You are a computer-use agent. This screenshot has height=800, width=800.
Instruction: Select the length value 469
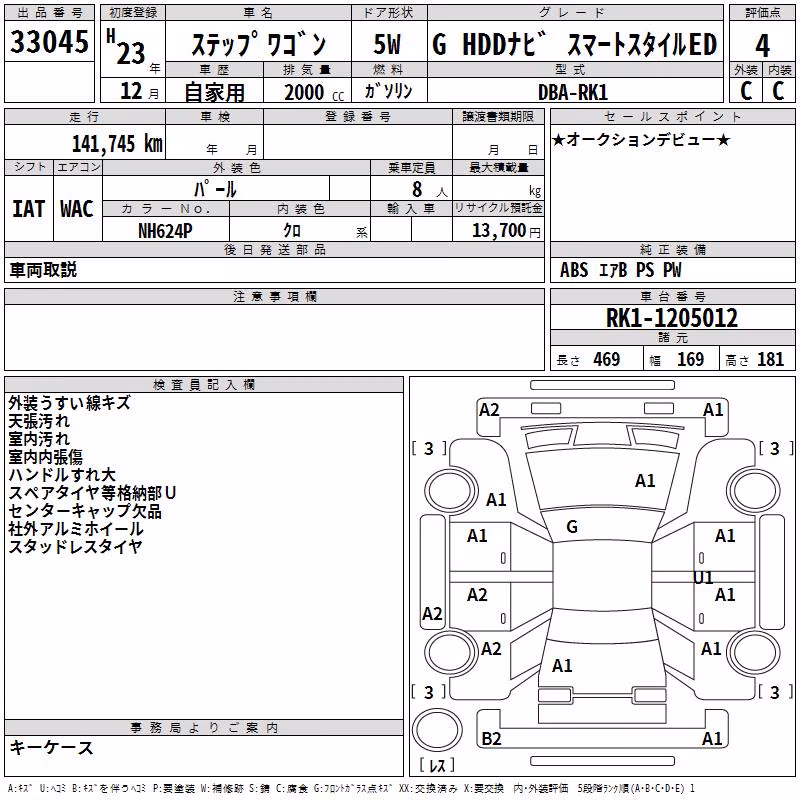point(607,359)
